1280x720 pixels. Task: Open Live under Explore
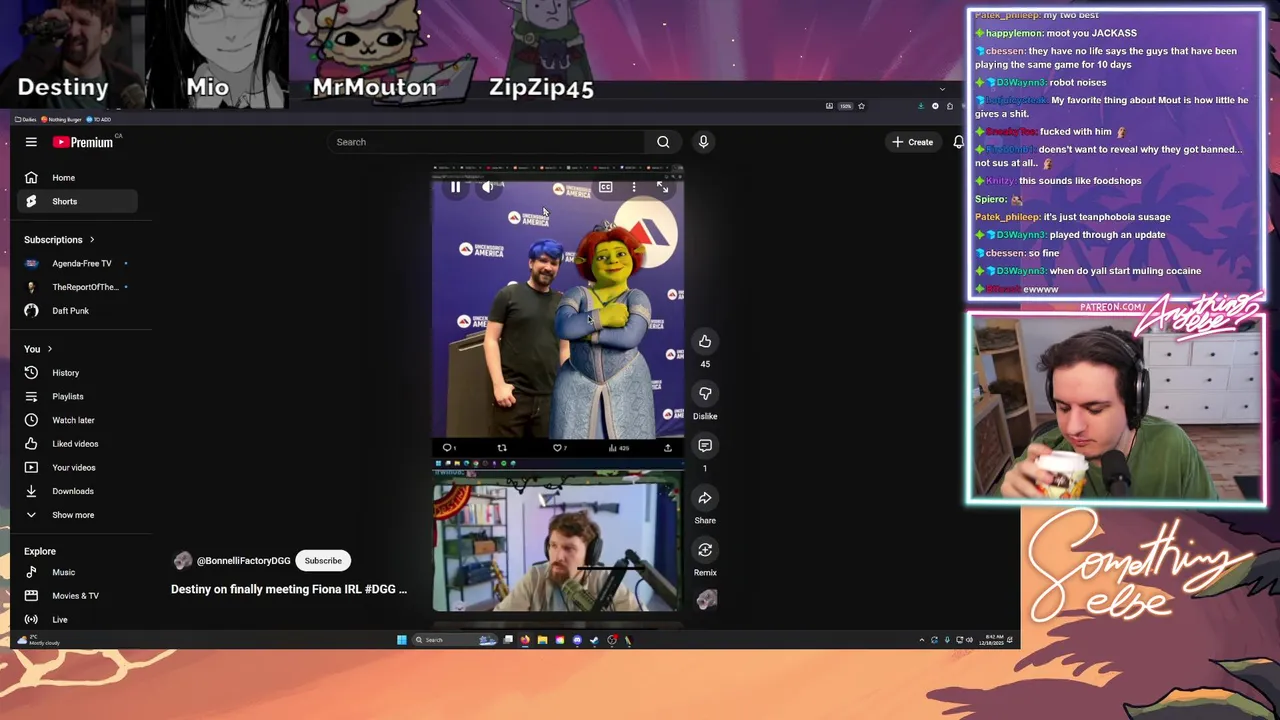tap(78, 620)
